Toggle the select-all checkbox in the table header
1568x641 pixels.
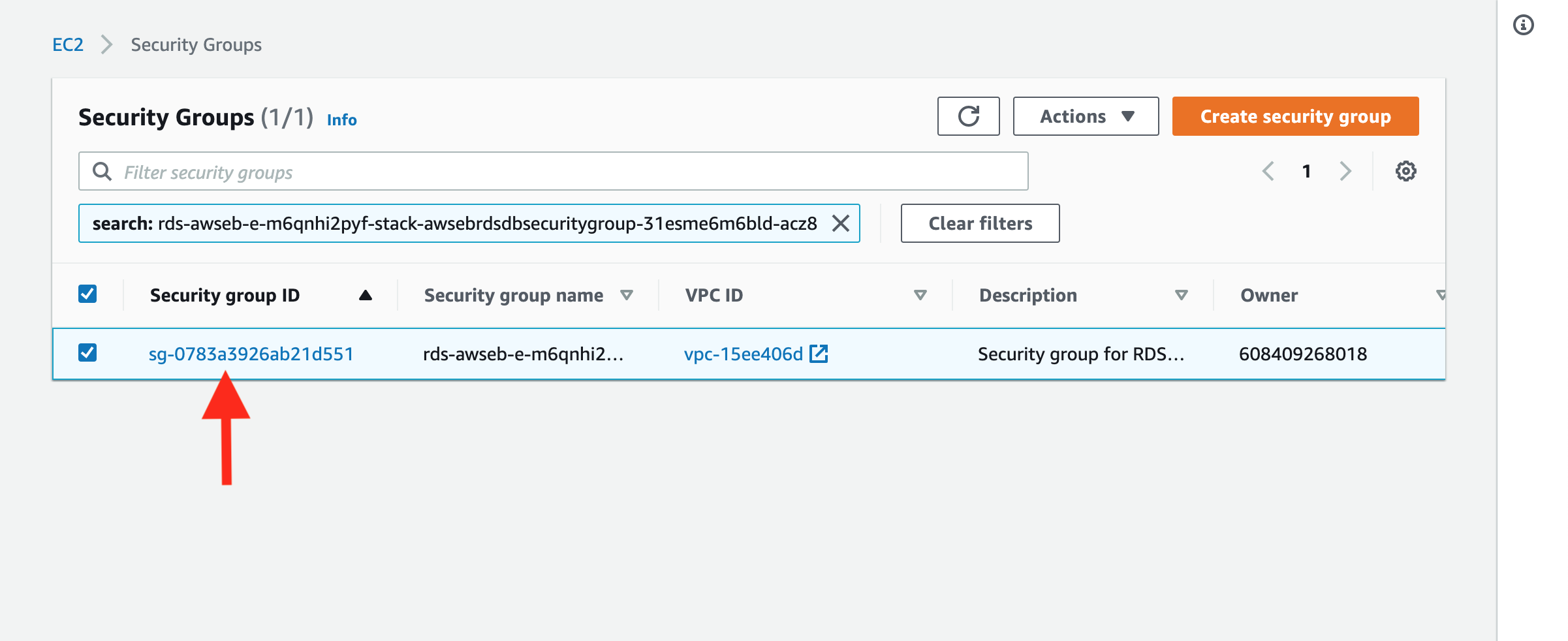tap(87, 294)
